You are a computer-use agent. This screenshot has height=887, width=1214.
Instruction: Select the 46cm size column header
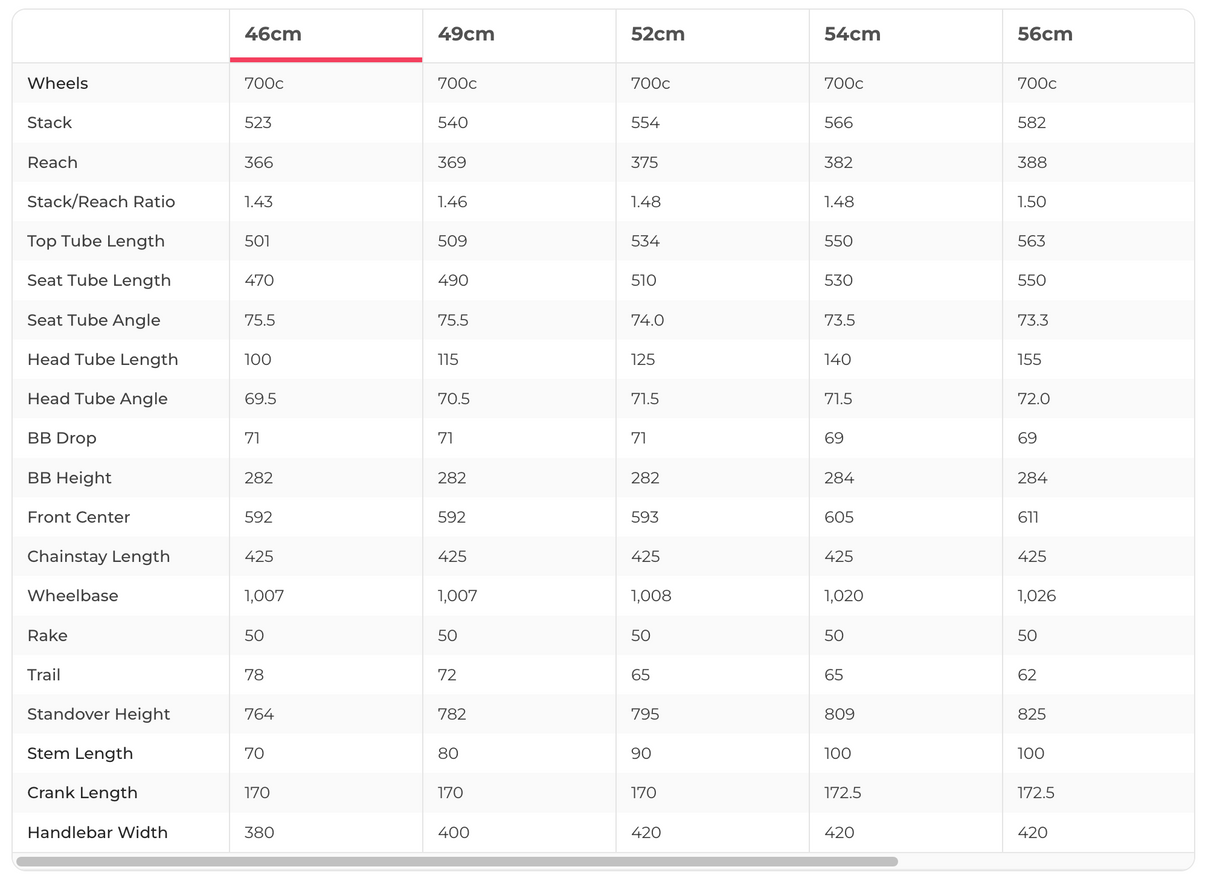pyautogui.click(x=273, y=34)
